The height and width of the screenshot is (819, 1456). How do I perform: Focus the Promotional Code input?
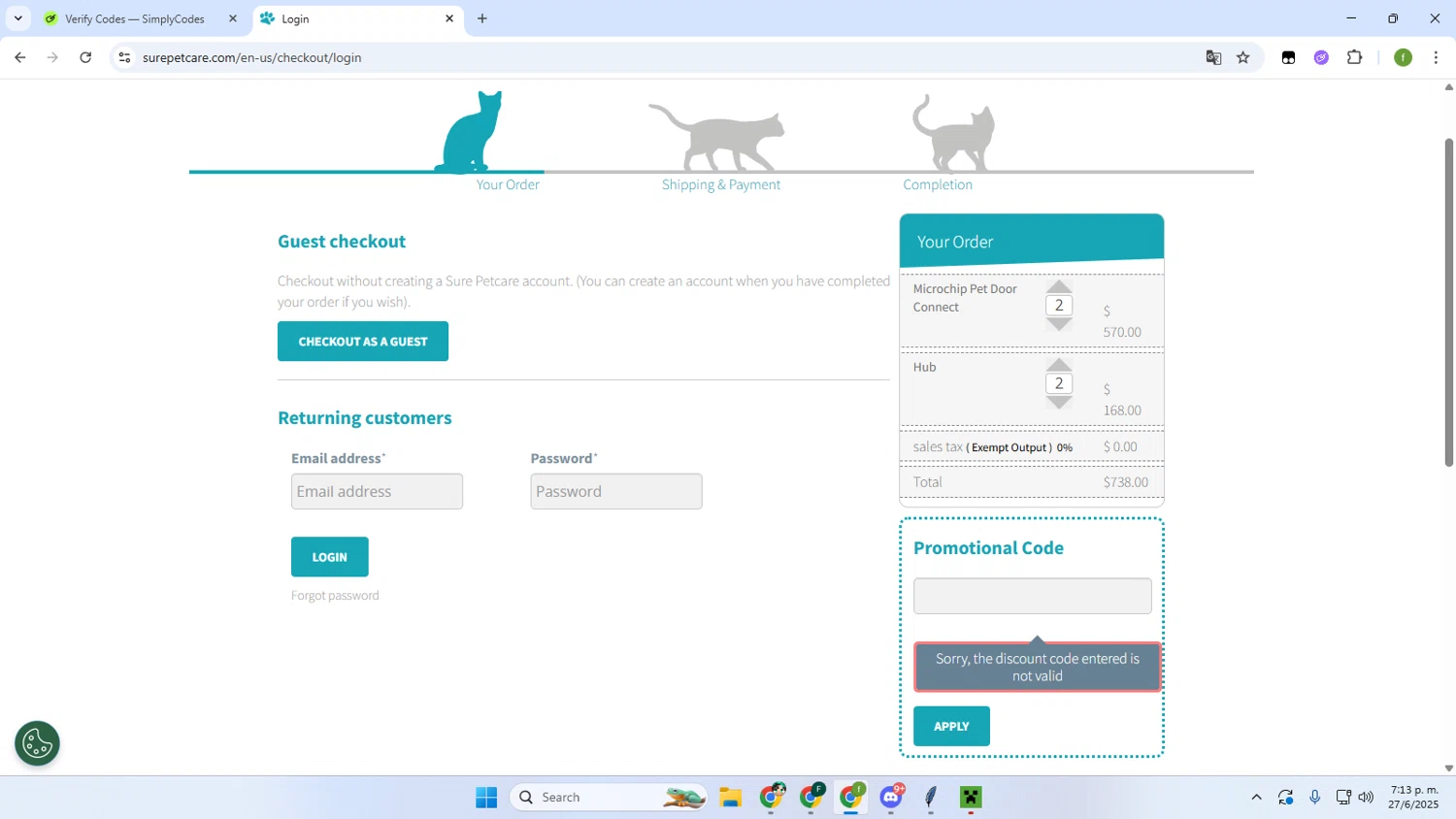tap(1033, 596)
